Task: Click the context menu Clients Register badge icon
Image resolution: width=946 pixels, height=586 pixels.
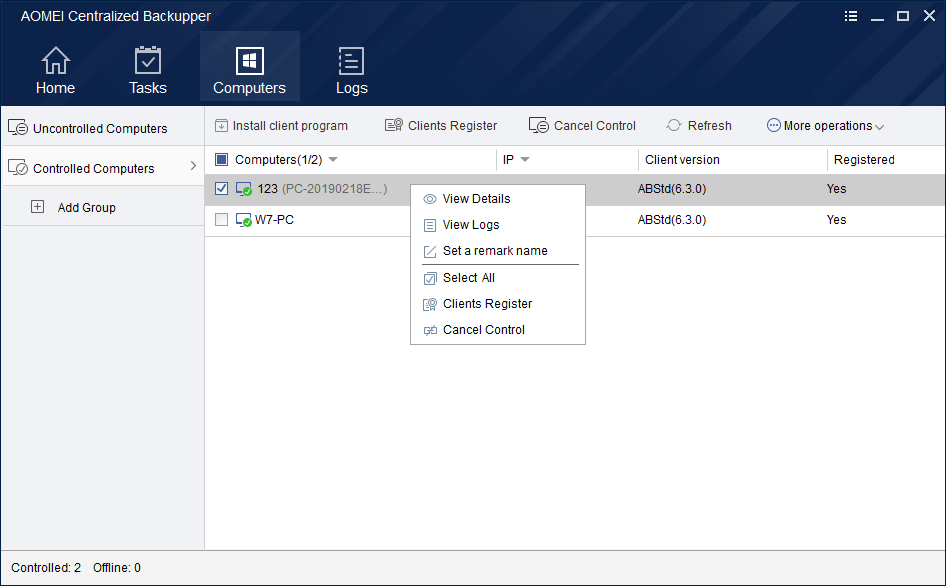Action: pos(430,304)
